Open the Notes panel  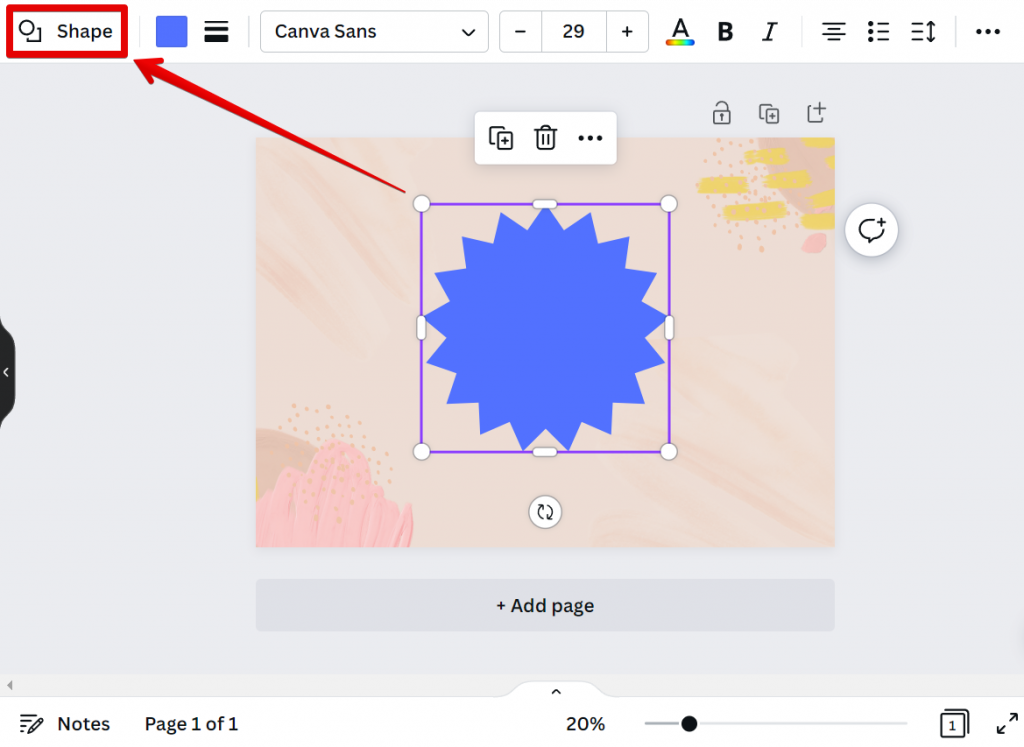[x=66, y=724]
